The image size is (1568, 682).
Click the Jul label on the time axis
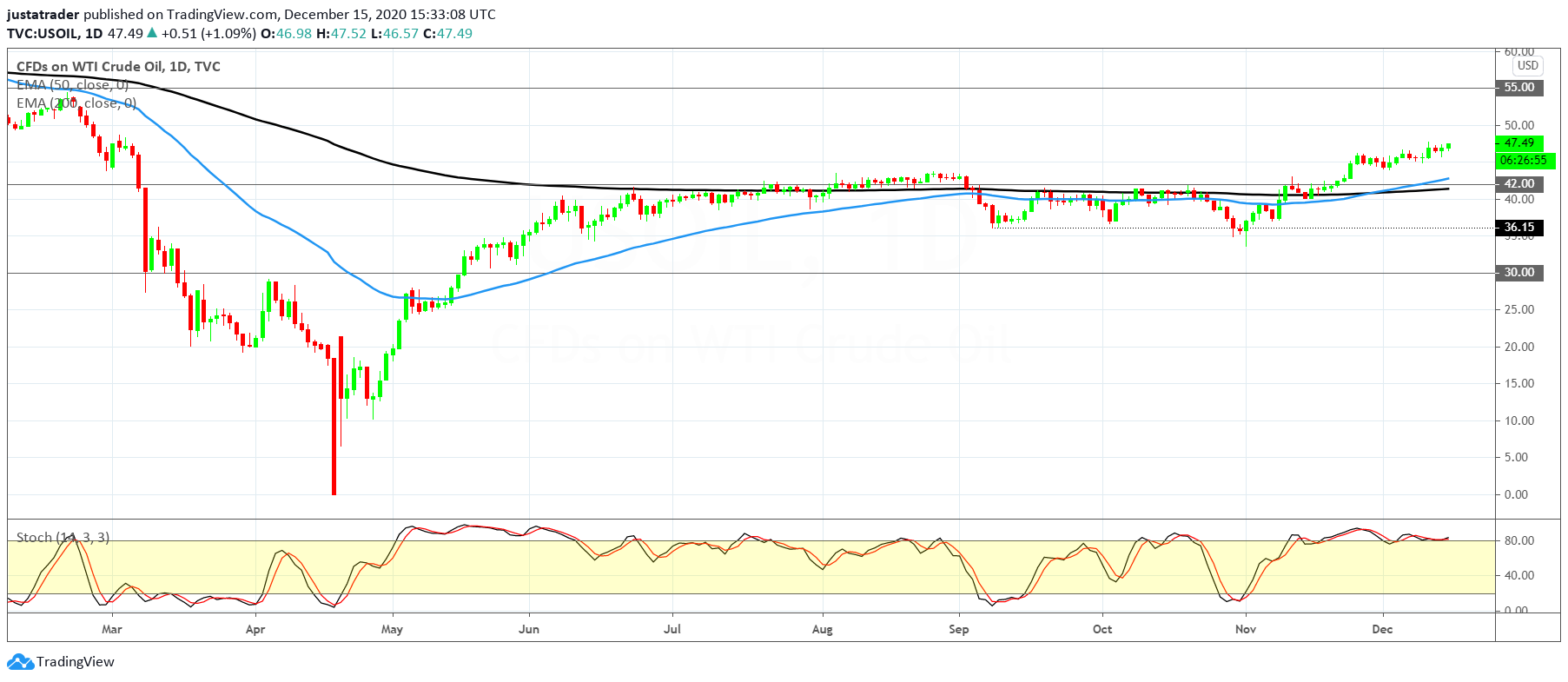[672, 630]
